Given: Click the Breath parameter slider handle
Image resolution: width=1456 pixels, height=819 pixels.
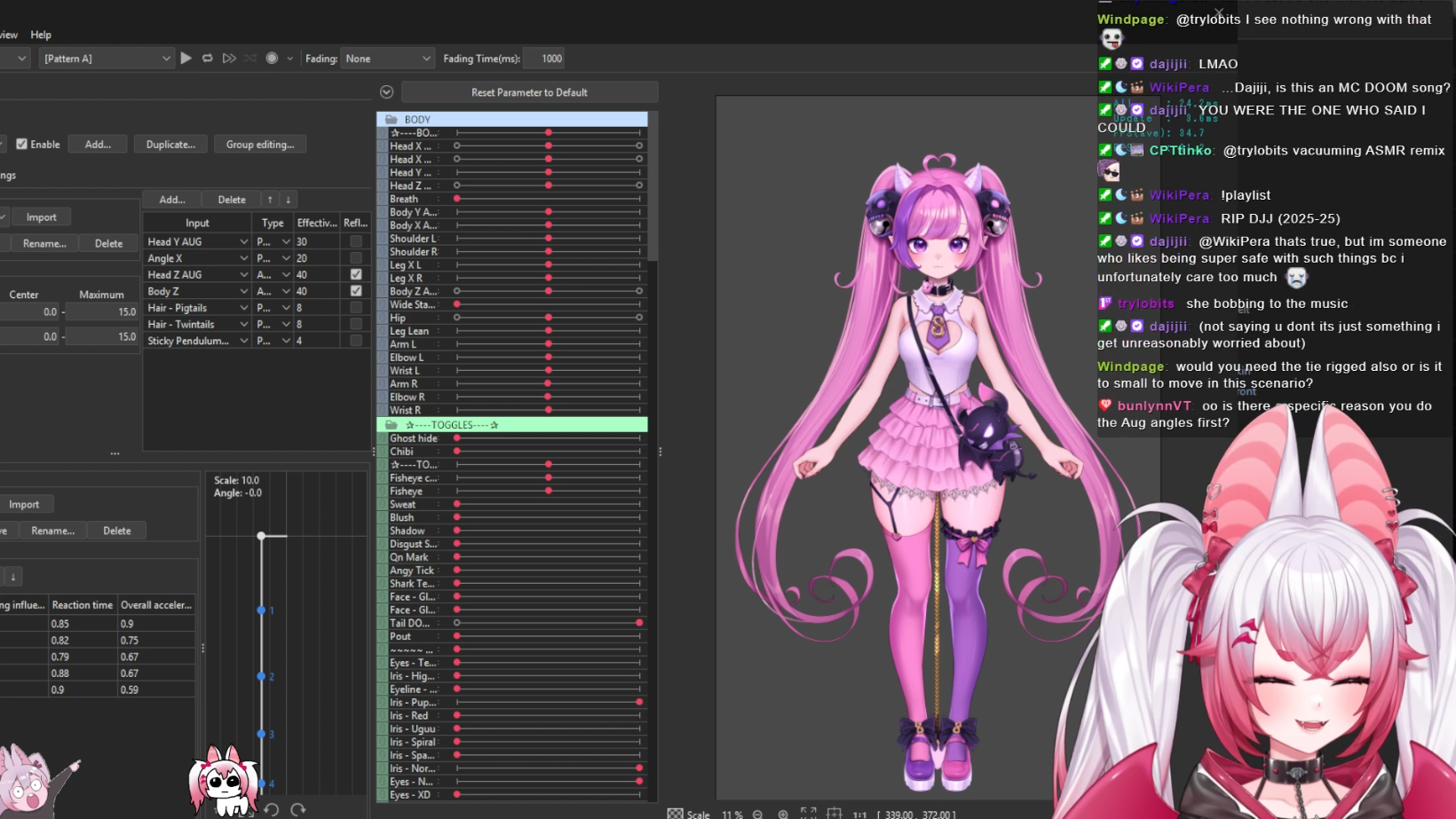Looking at the screenshot, I should pos(457,199).
